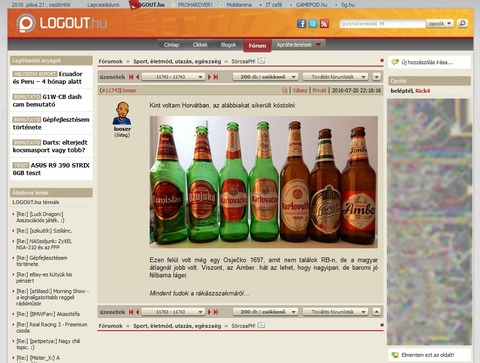Open the Blogok tab
This screenshot has width=480, height=363.
(228, 45)
